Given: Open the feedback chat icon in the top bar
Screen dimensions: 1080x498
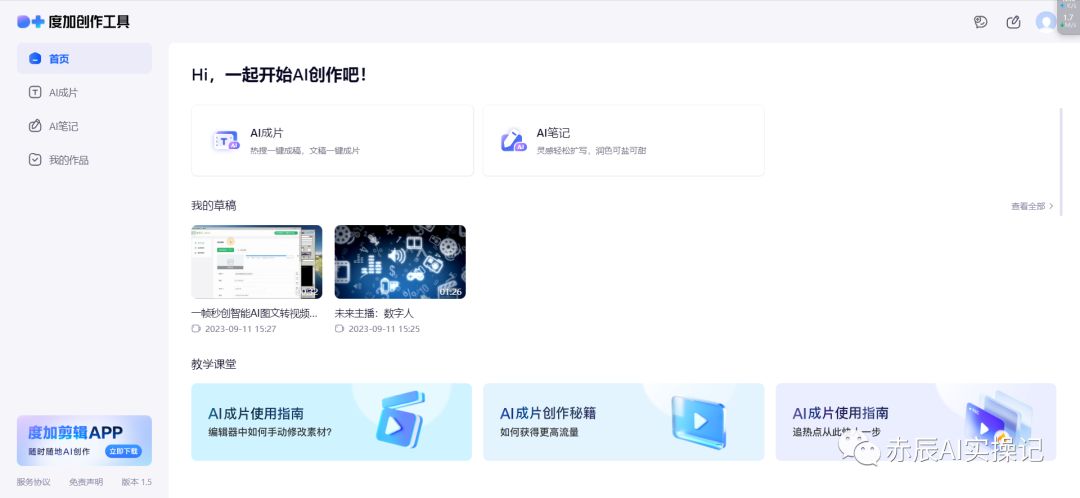Looking at the screenshot, I should 981,22.
